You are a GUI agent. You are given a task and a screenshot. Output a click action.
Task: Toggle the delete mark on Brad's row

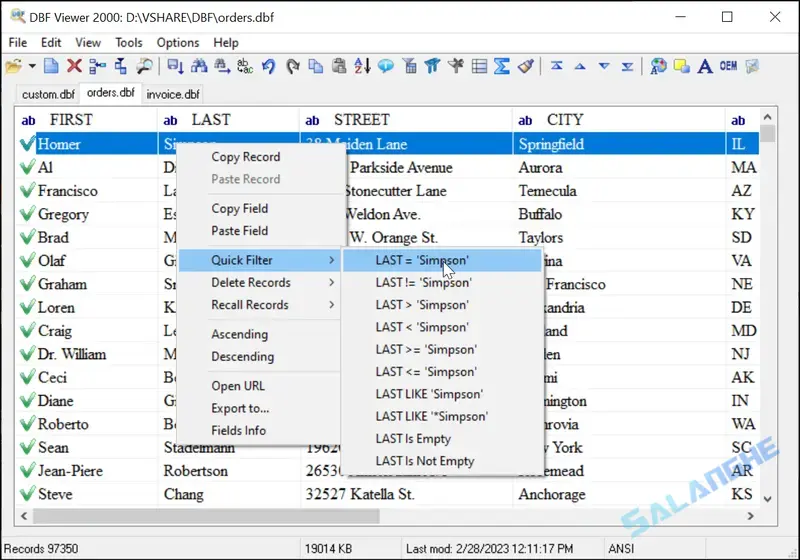(27, 237)
